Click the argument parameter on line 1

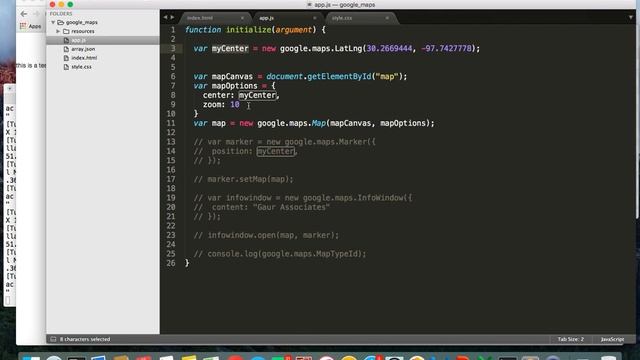(x=294, y=30)
